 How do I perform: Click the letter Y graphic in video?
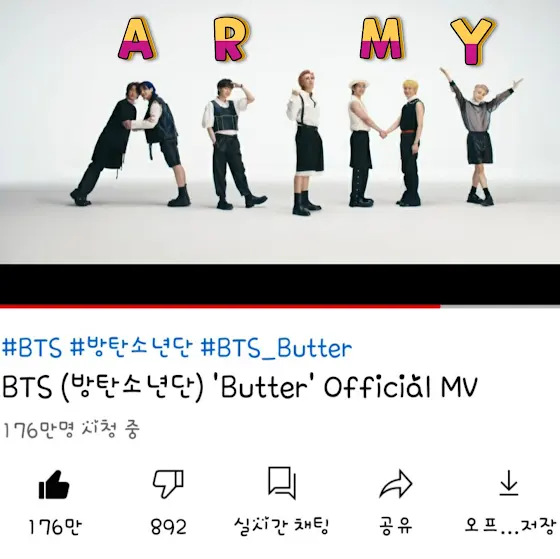[x=473, y=40]
